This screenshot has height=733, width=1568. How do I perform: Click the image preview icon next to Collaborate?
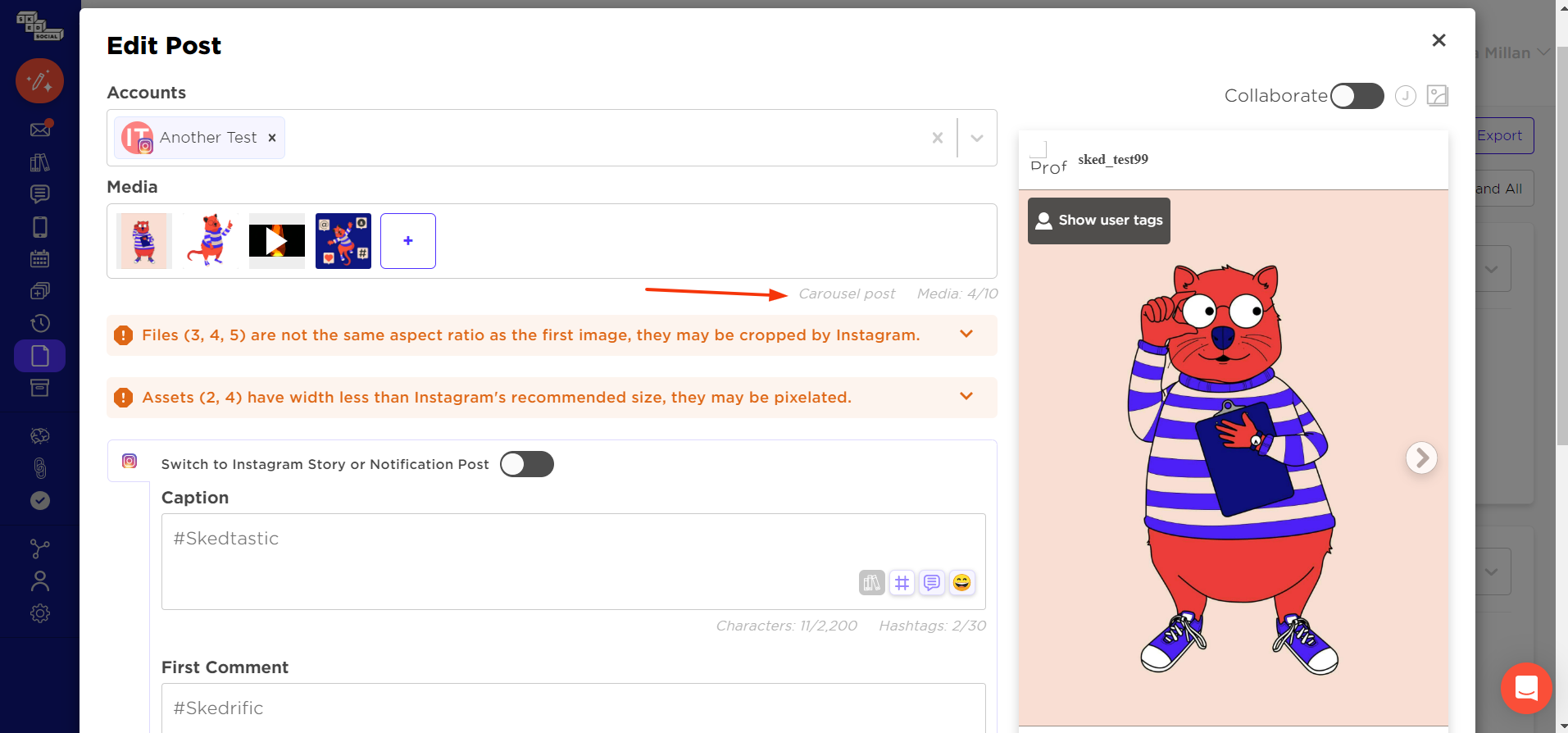pos(1438,96)
